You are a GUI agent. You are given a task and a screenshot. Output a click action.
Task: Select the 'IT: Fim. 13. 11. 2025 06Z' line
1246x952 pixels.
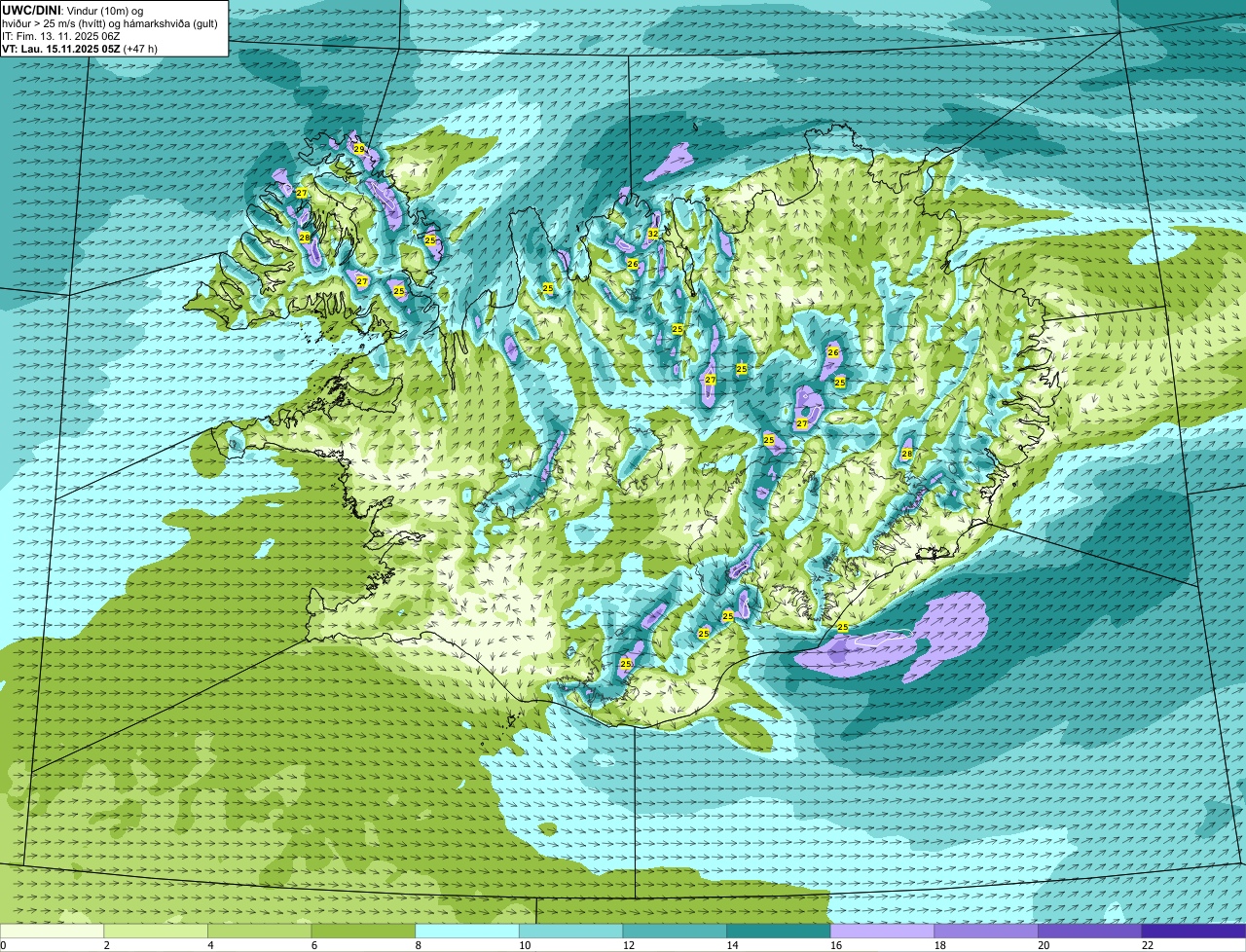[61, 35]
